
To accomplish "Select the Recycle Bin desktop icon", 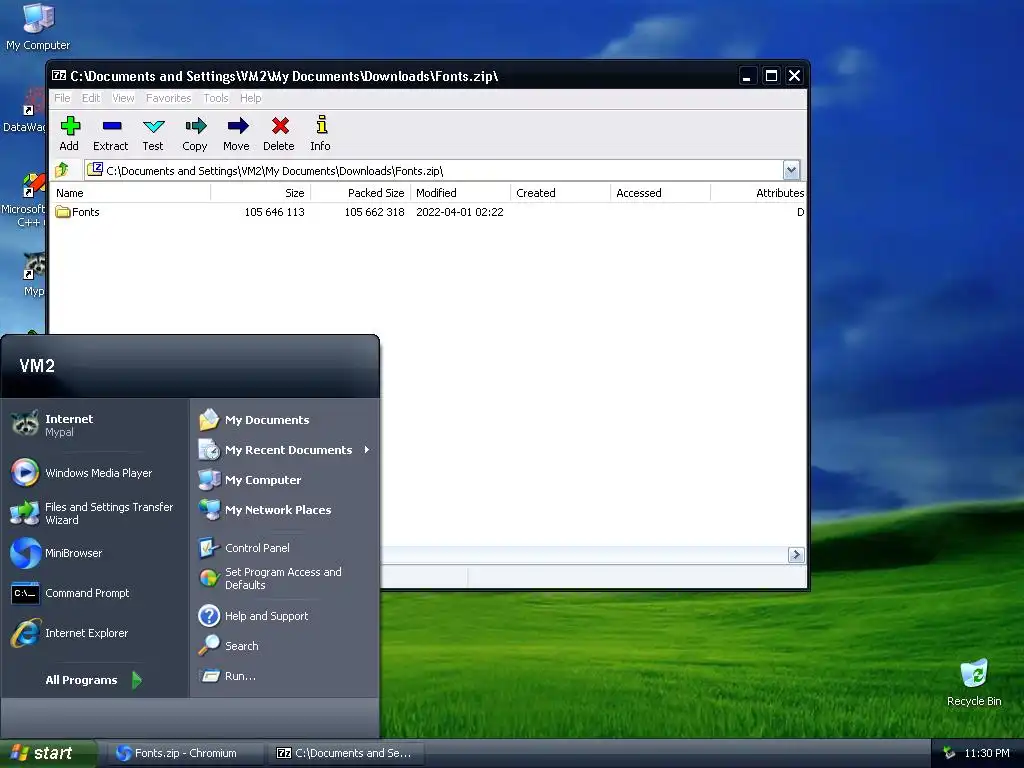I will tap(974, 682).
